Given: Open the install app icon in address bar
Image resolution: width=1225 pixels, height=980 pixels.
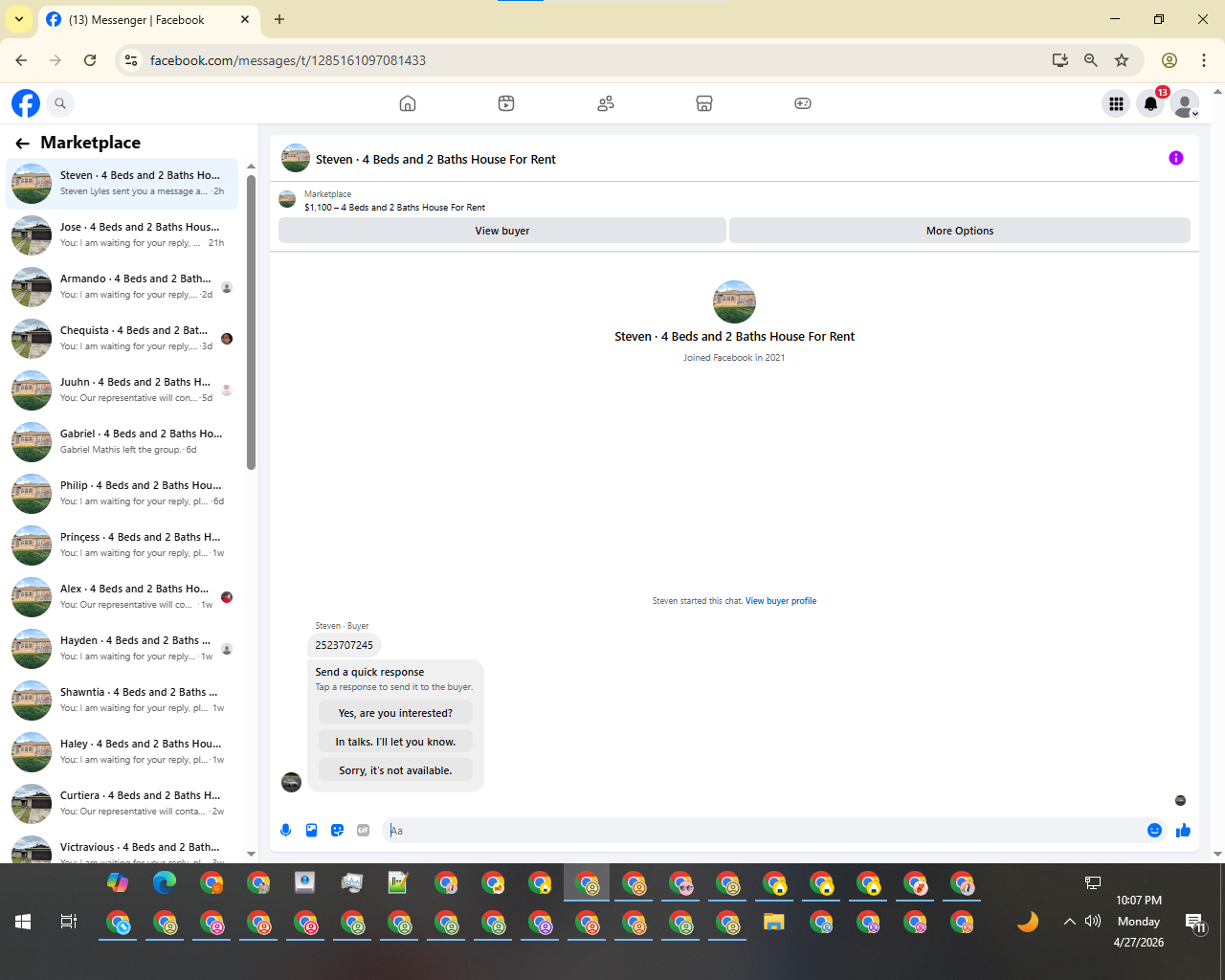Looking at the screenshot, I should (x=1059, y=60).
